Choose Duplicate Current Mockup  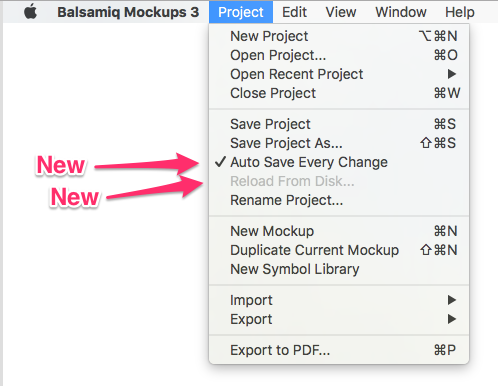click(x=339, y=250)
